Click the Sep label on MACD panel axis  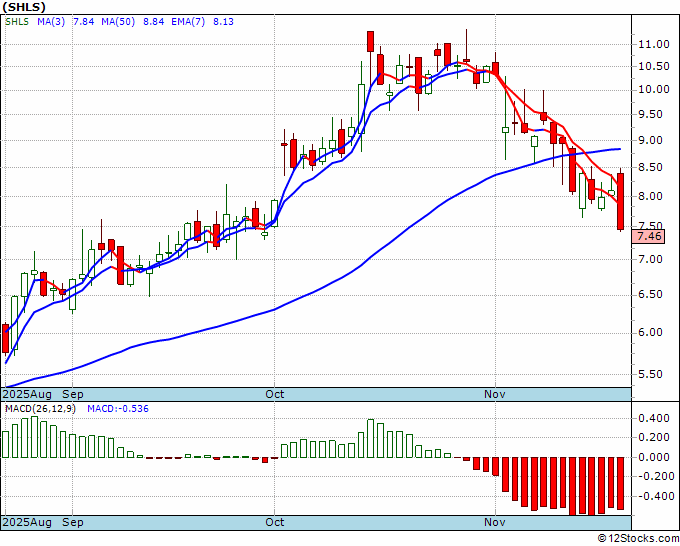[x=72, y=522]
